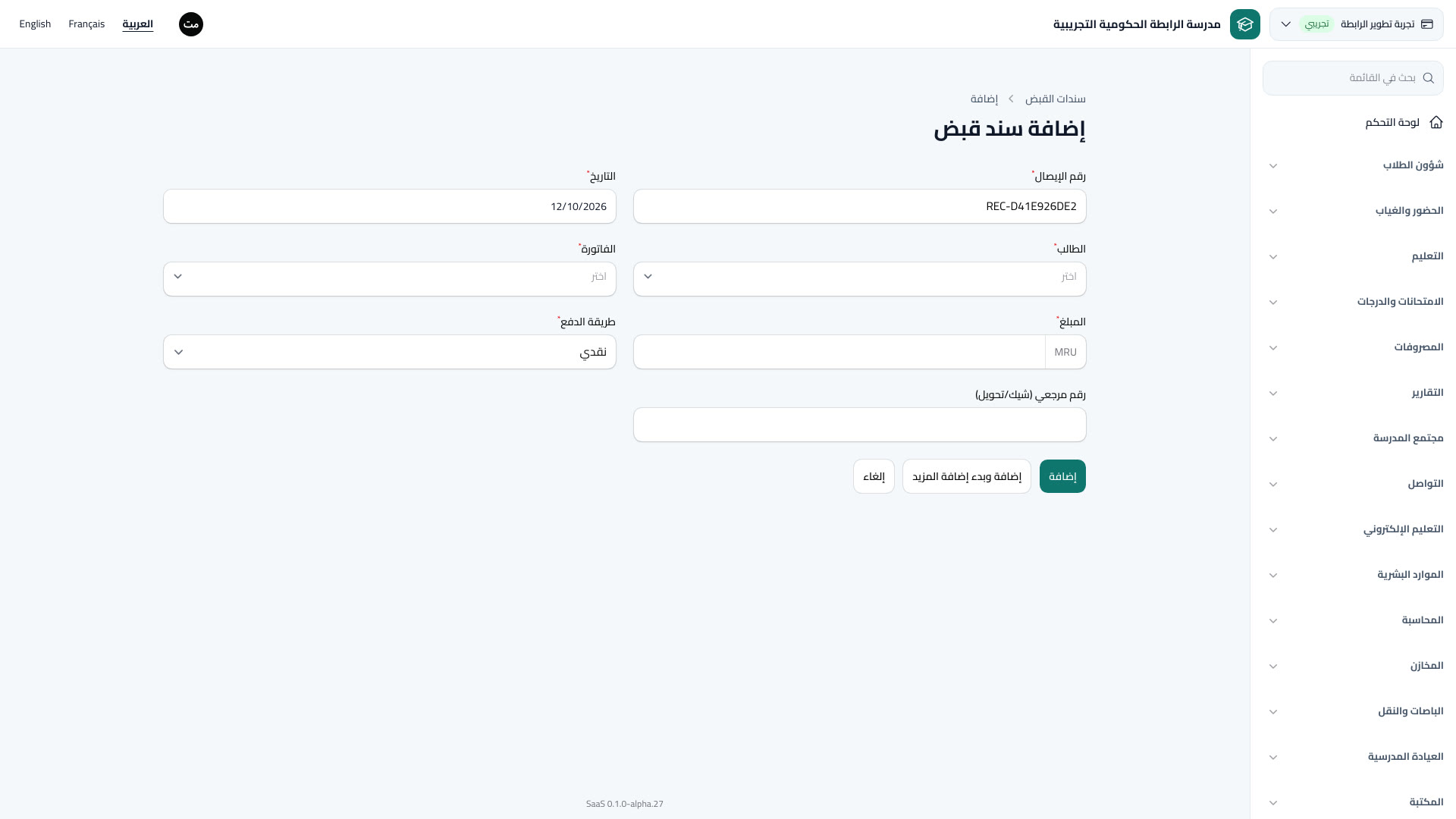Expand the التقارير chevron
Screen dimensions: 1456x819
(1273, 393)
